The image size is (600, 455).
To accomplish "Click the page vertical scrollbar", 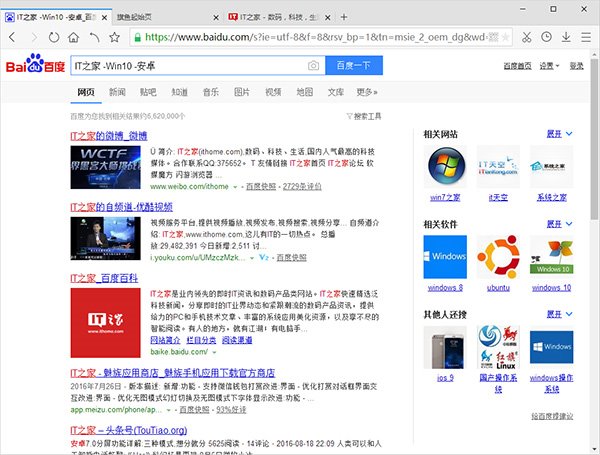I will [594, 250].
